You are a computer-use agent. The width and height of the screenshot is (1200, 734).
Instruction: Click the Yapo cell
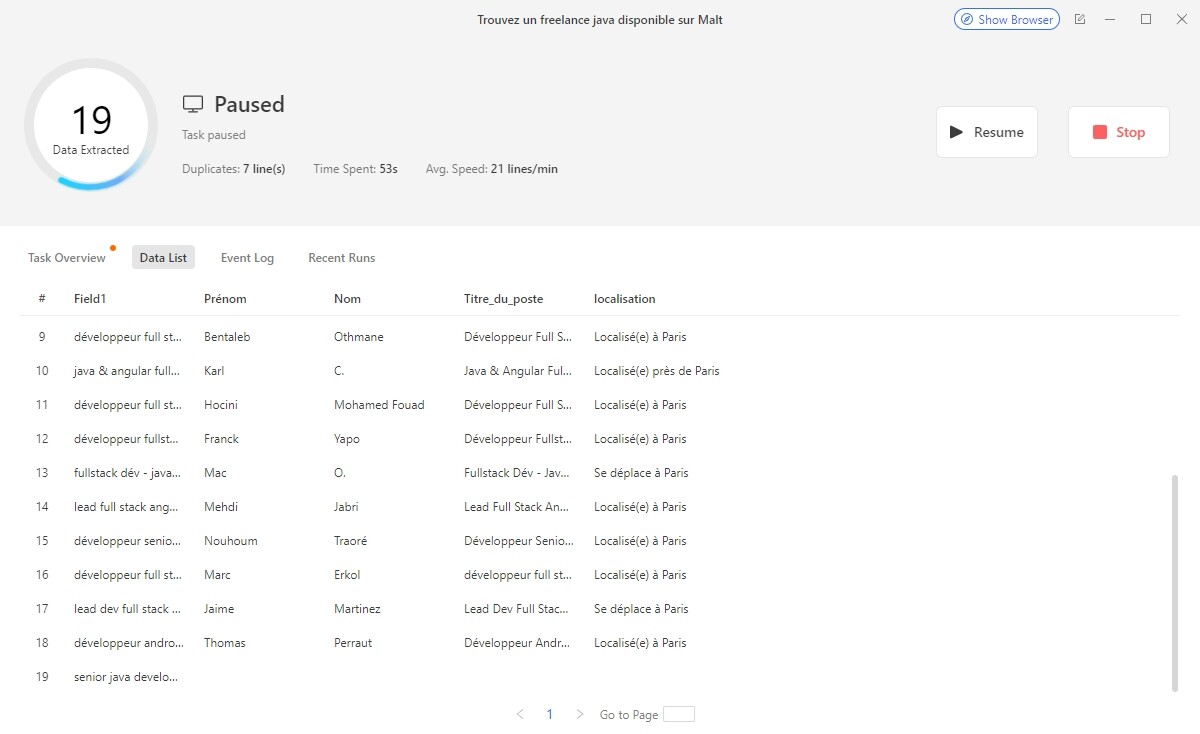click(347, 439)
